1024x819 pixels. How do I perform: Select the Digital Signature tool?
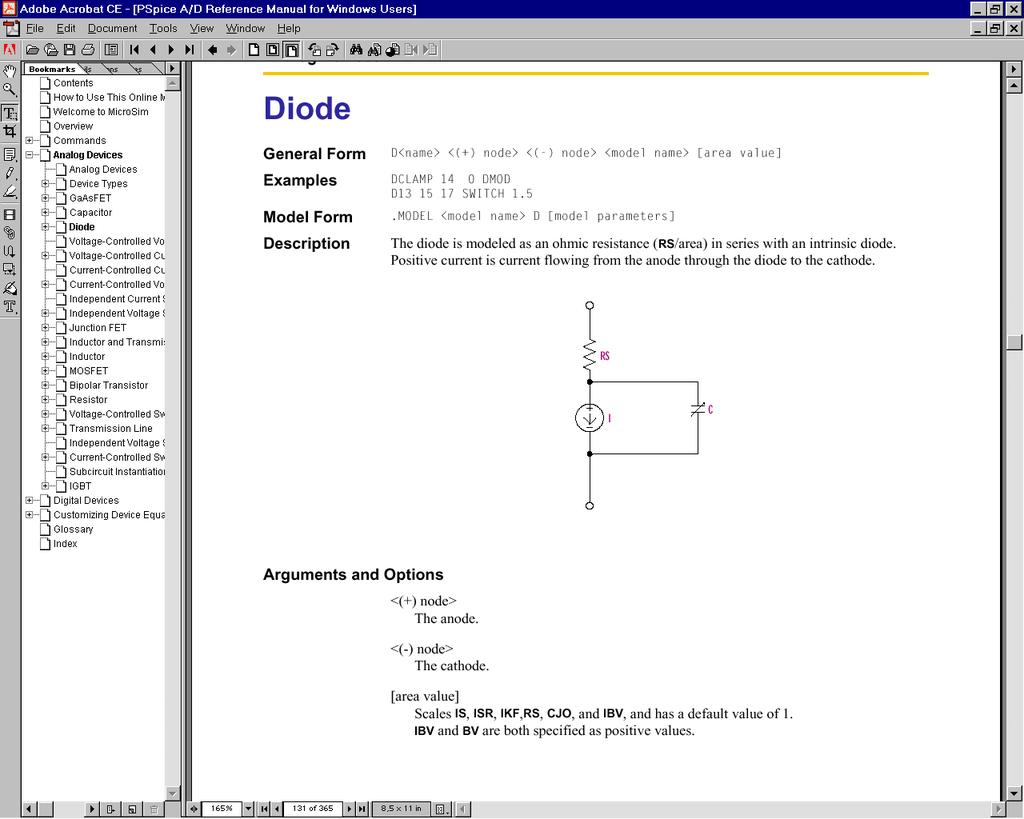pyautogui.click(x=10, y=288)
